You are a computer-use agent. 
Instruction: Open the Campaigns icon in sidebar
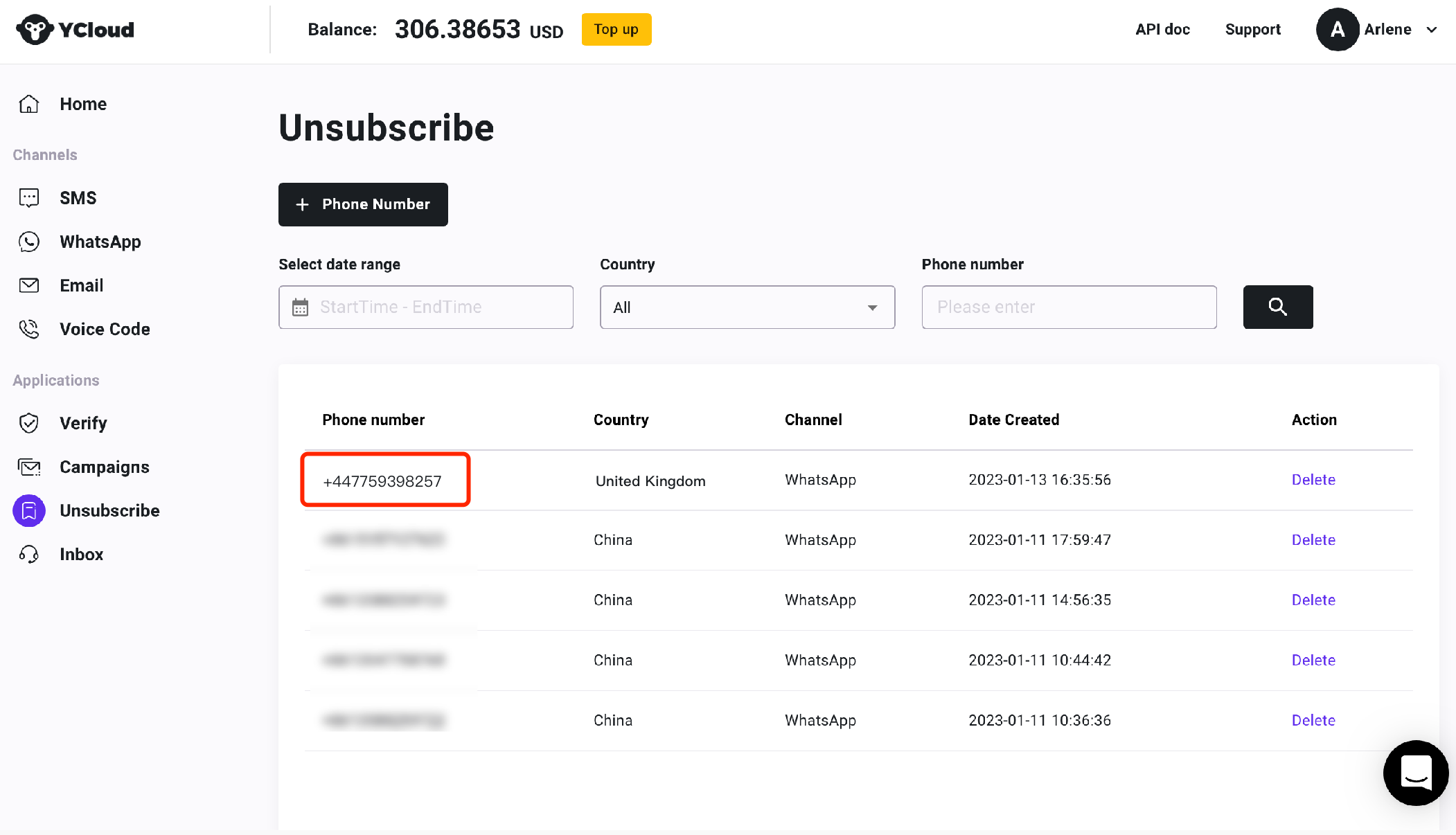pos(29,467)
